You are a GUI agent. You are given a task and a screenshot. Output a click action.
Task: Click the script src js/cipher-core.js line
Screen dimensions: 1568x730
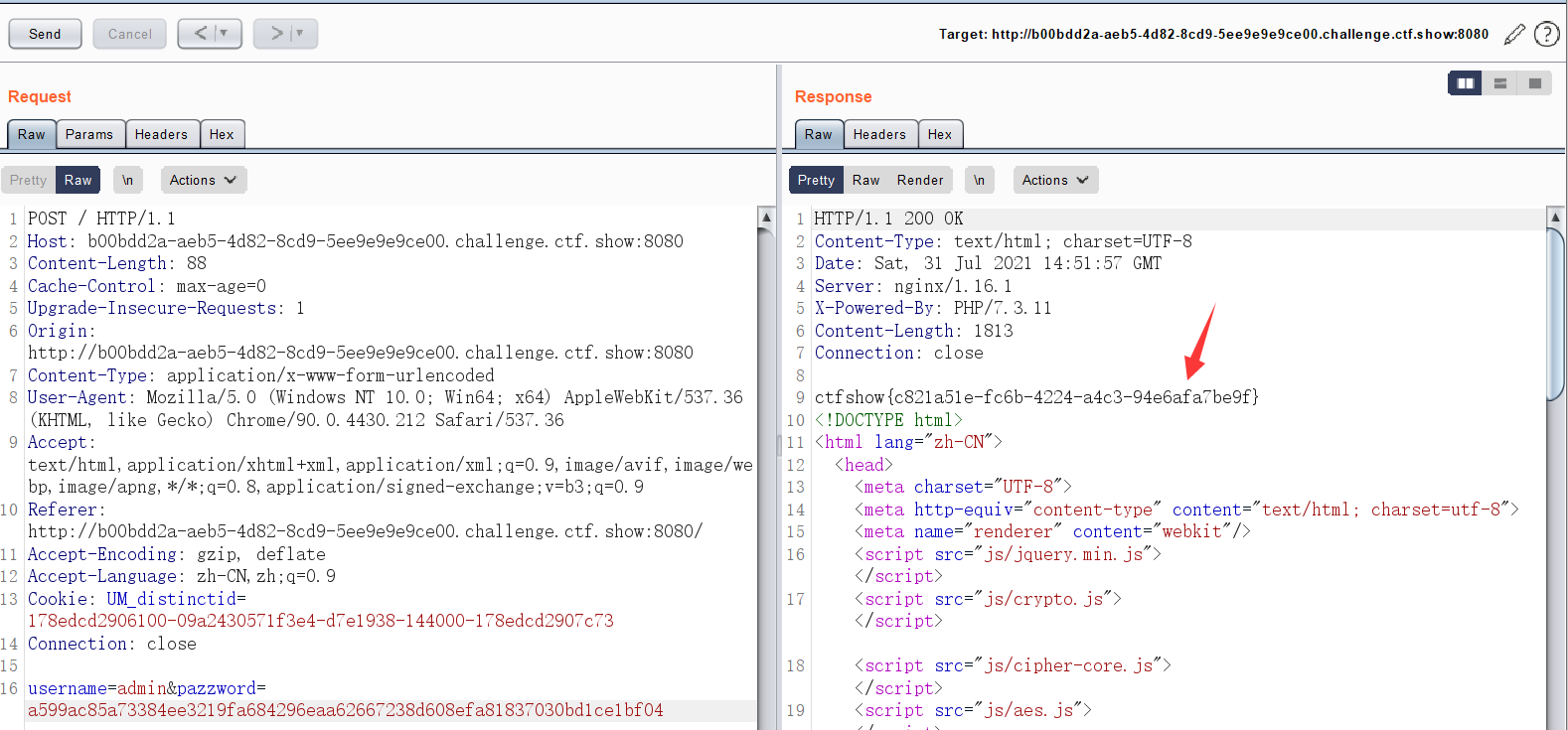tap(1014, 665)
